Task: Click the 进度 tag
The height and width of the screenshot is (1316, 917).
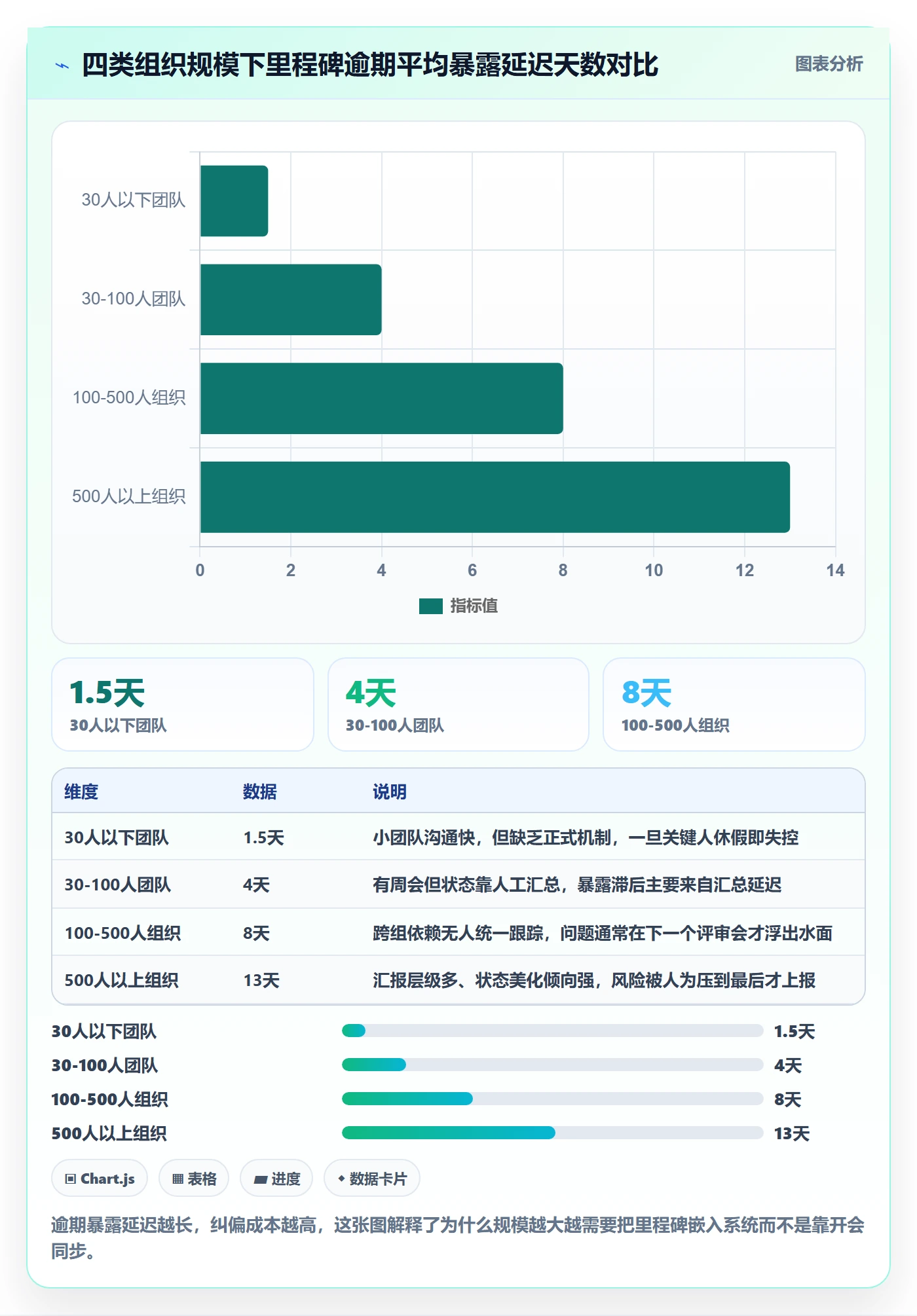Action: (x=276, y=1179)
